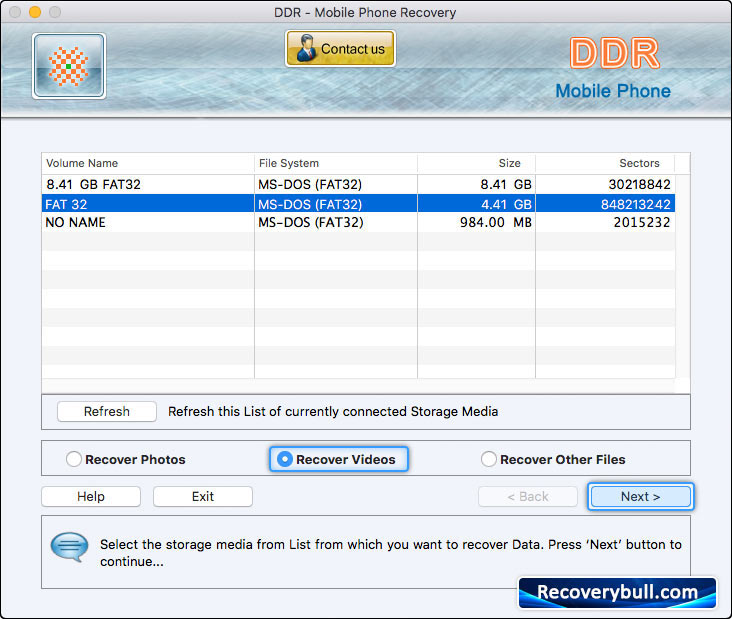Sort by the File System column header
This screenshot has height=619, width=732.
(x=336, y=163)
